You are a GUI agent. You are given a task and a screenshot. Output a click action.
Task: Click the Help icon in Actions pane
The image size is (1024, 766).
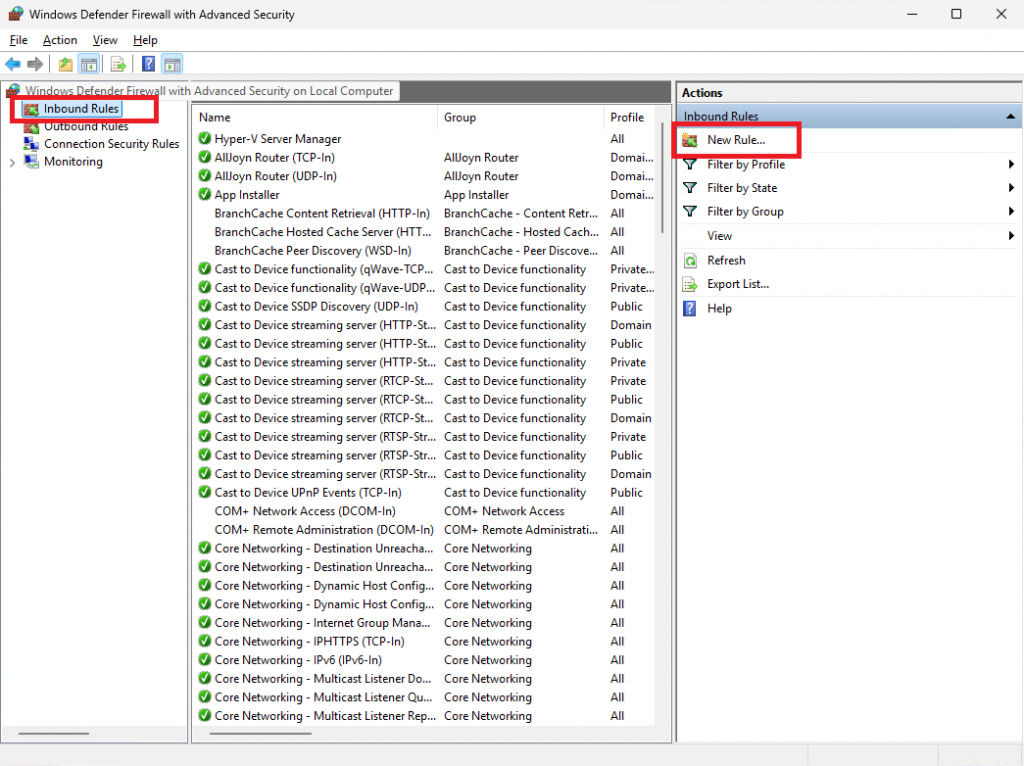690,308
